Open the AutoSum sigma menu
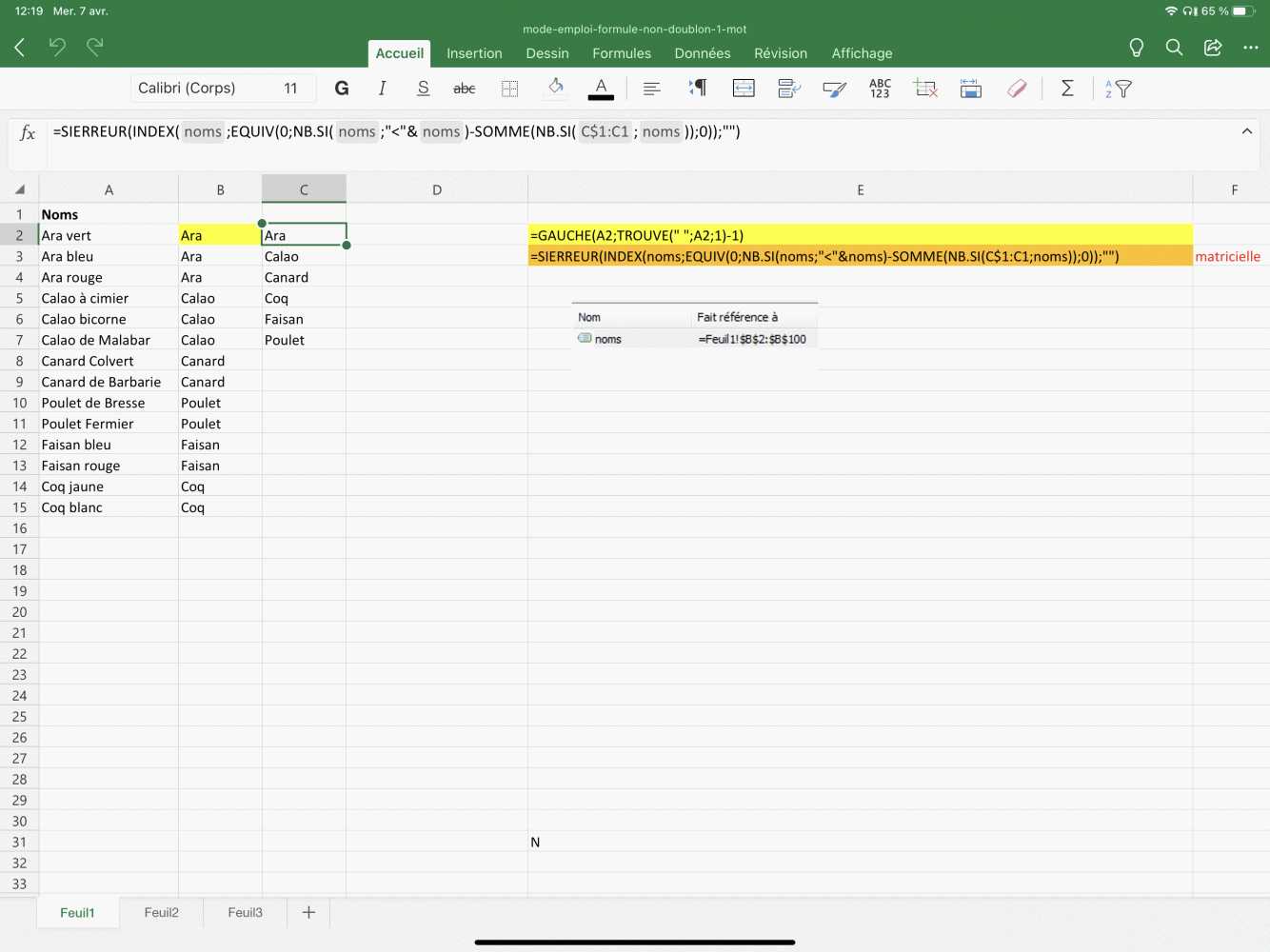Screen dimensions: 1270x952 [1067, 89]
